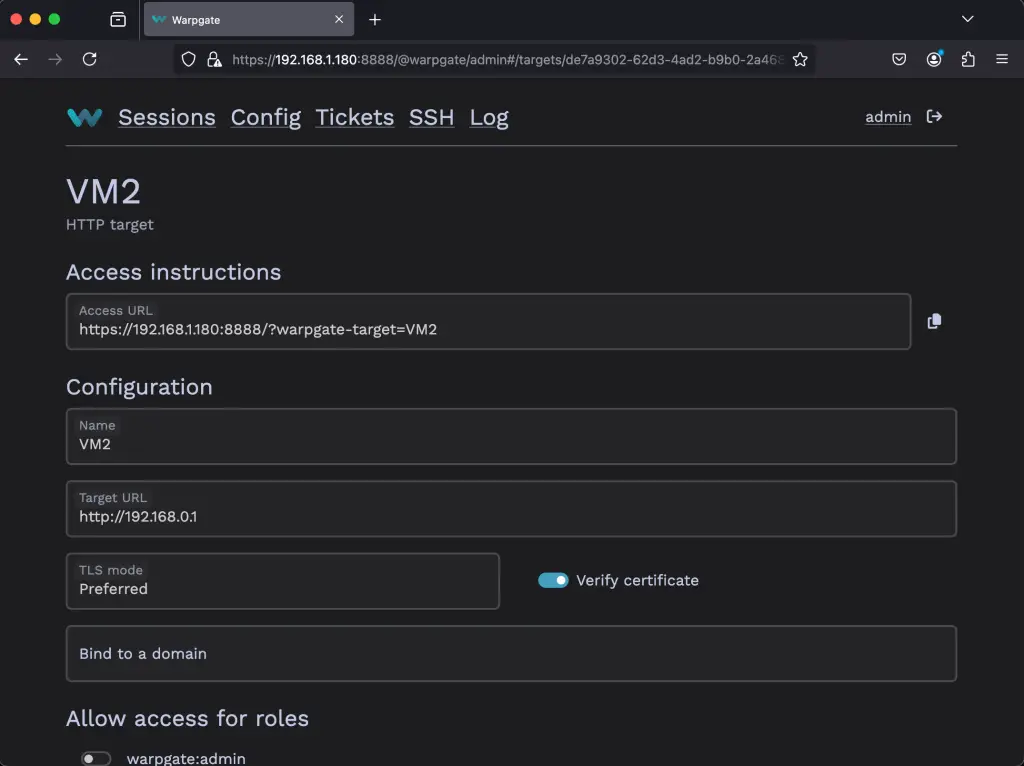Image resolution: width=1024 pixels, height=766 pixels.
Task: Log out using the logout arrow icon
Action: point(933,116)
